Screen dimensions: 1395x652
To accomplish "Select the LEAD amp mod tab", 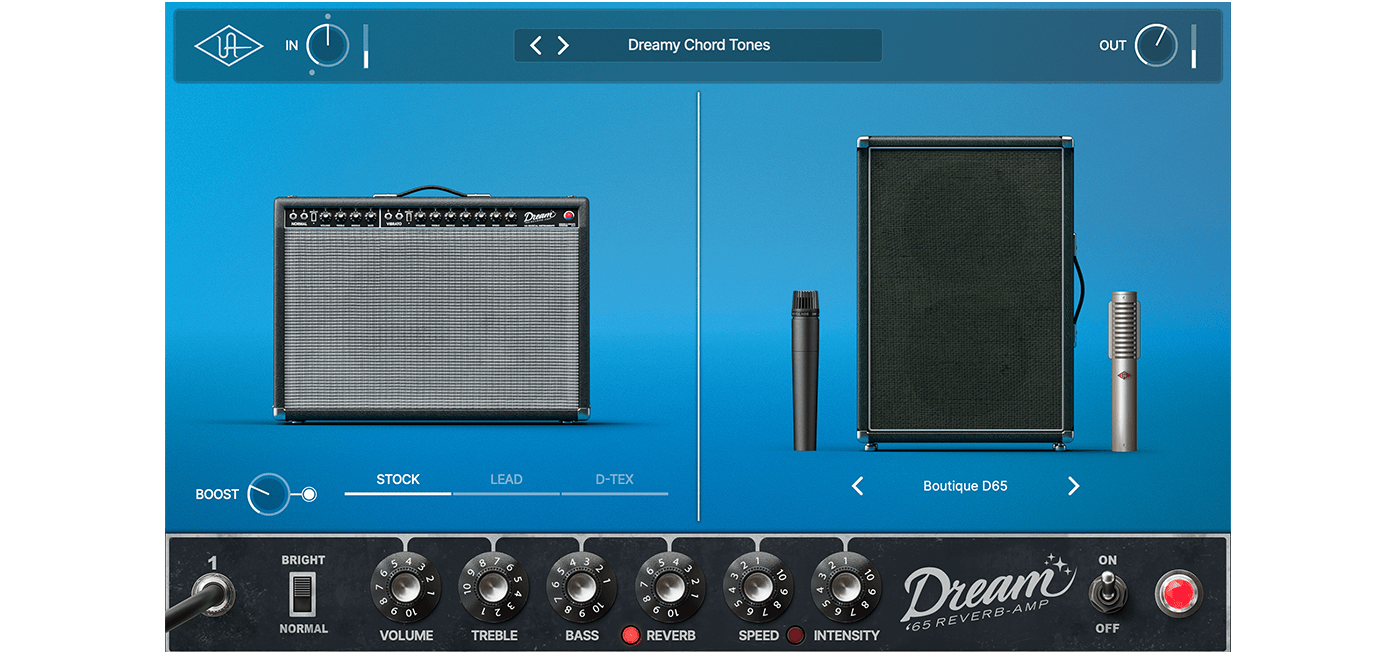I will click(x=506, y=480).
